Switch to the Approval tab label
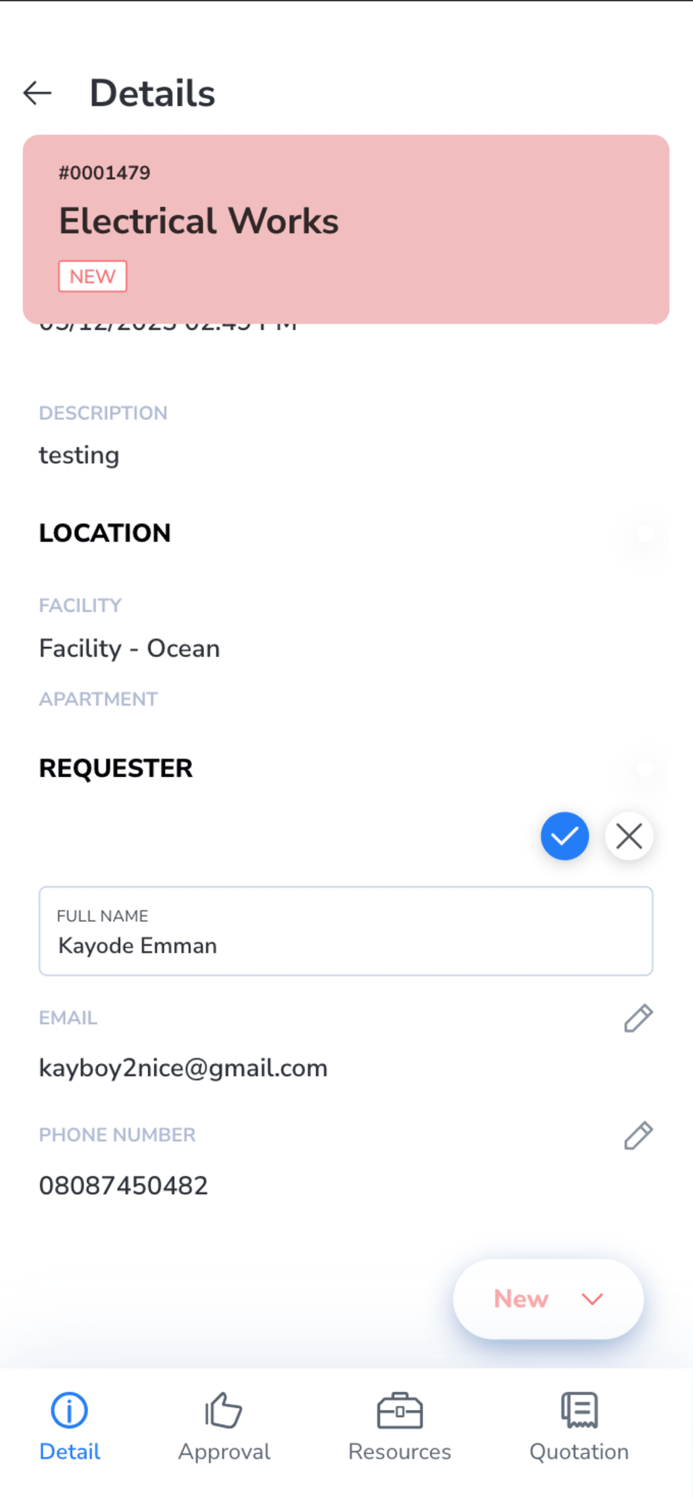 (224, 1452)
